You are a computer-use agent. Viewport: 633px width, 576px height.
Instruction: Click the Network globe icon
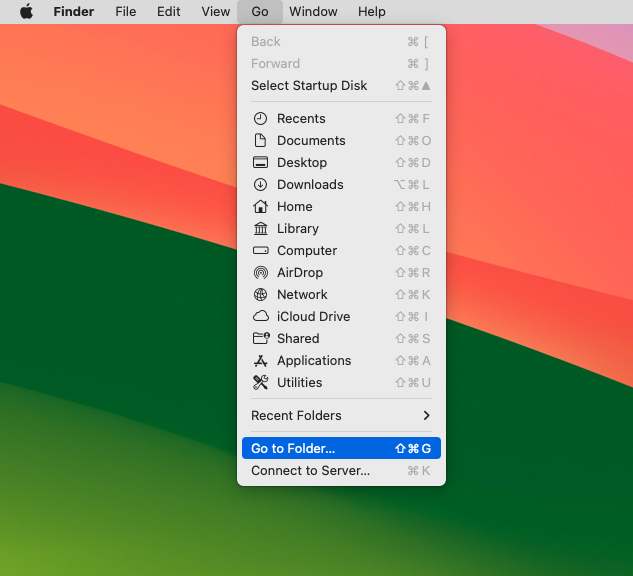pyautogui.click(x=260, y=294)
